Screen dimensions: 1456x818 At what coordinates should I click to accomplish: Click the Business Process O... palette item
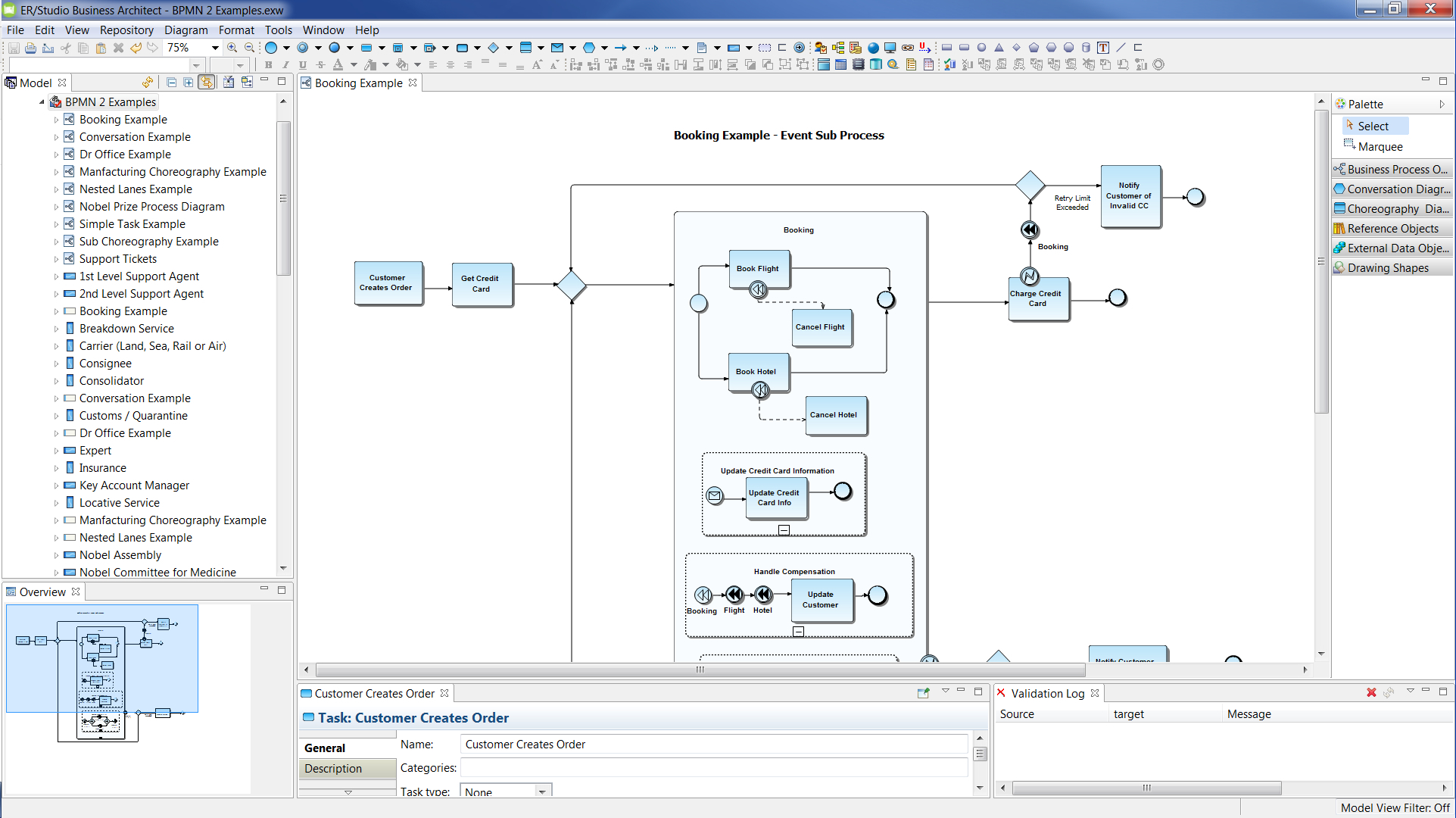tap(1390, 169)
